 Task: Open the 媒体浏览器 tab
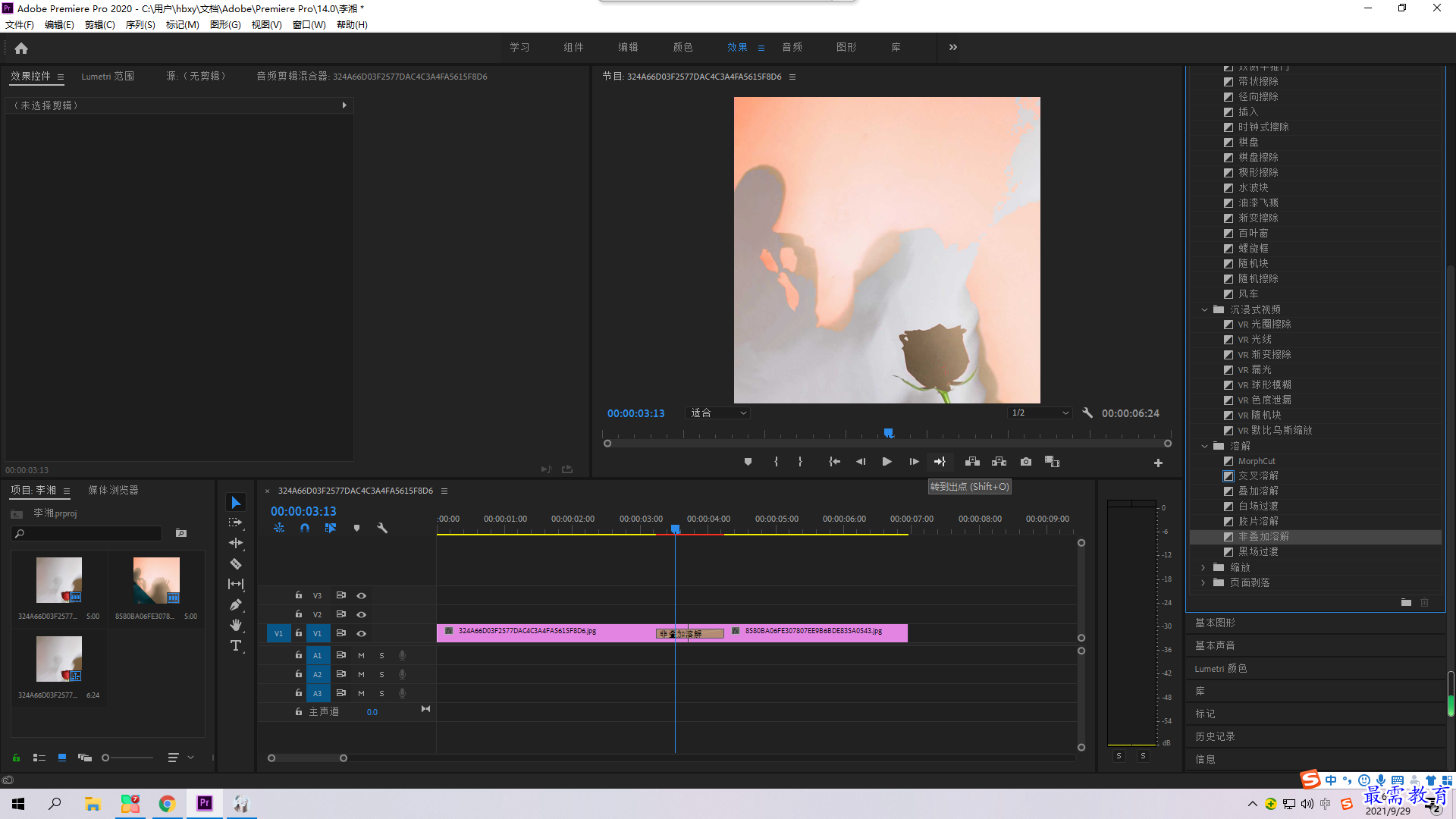point(113,491)
